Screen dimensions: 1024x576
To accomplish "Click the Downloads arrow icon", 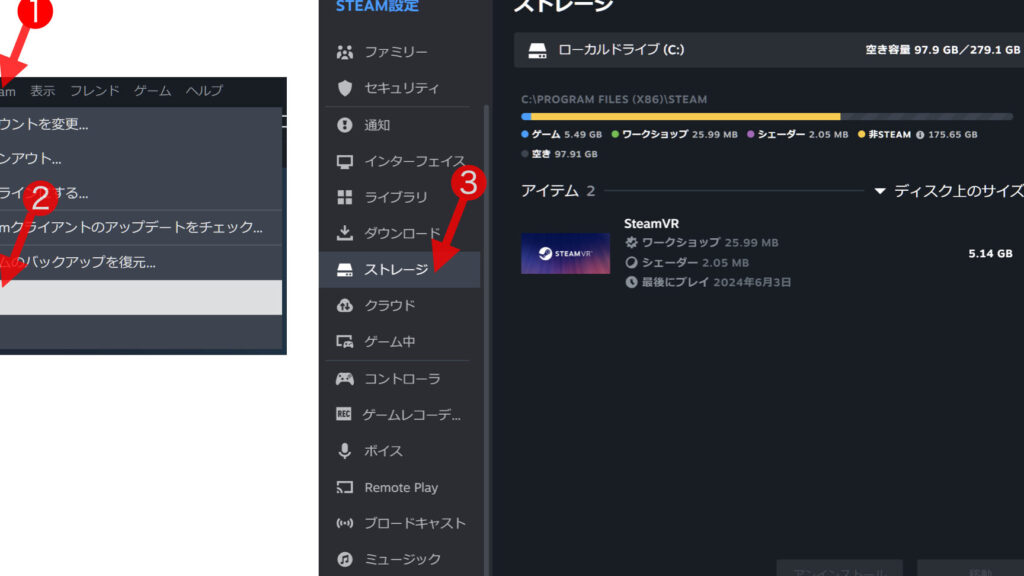I will 345,233.
